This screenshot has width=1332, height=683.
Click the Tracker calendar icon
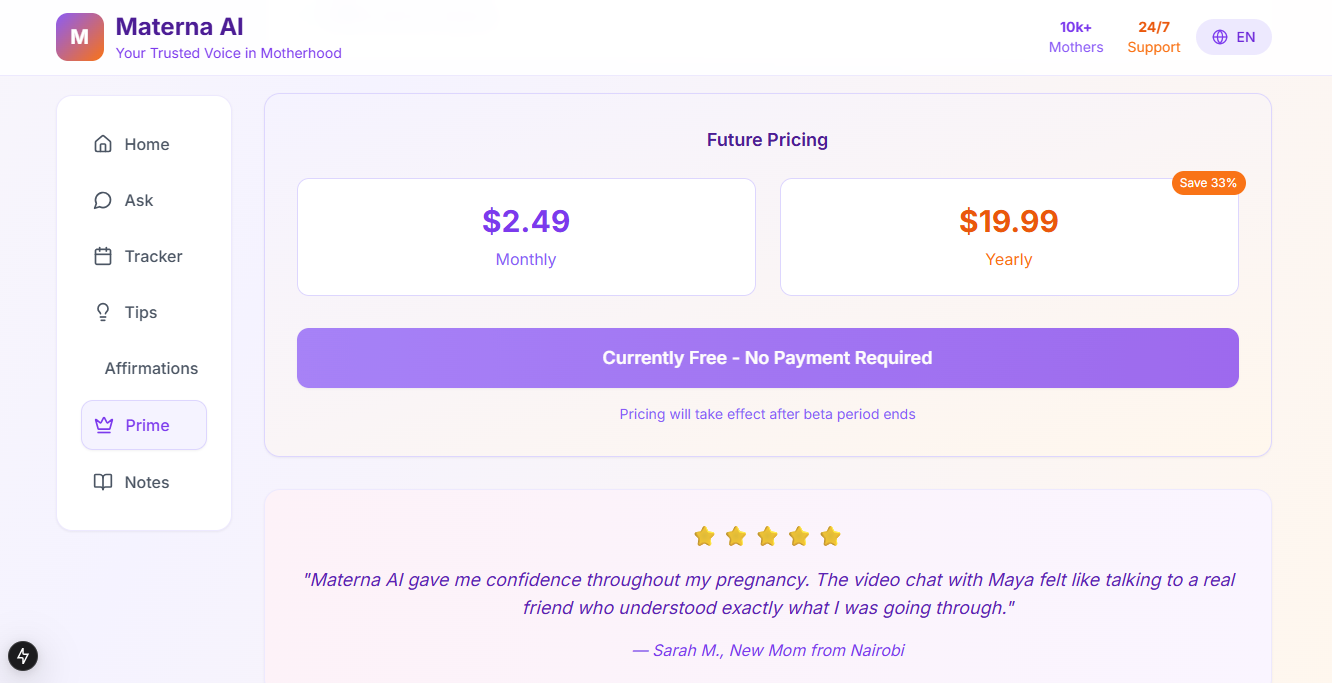103,256
